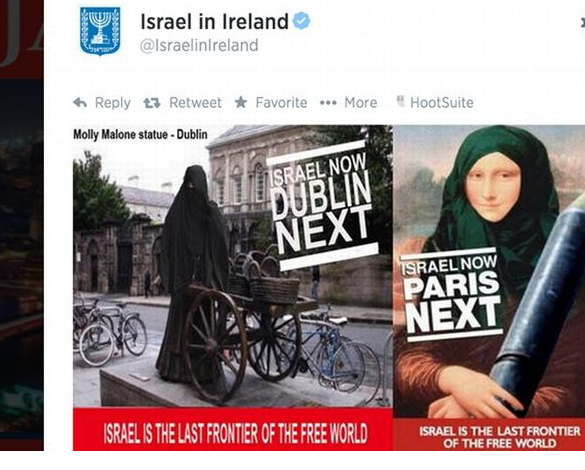The height and width of the screenshot is (470, 585).
Task: Open the "Israel in Ireland" profile name
Action: (214, 21)
